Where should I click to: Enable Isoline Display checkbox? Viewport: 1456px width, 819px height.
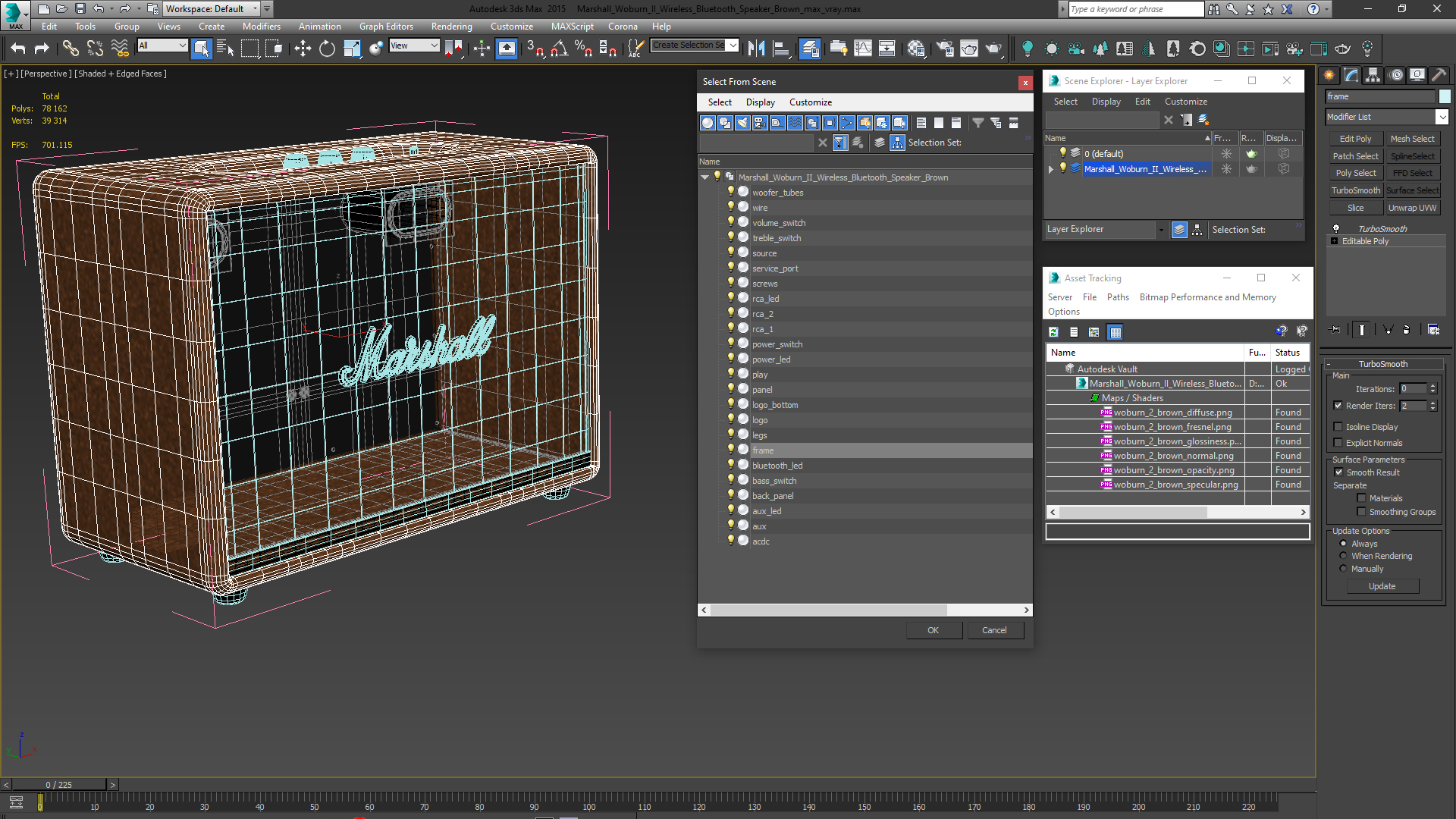[x=1338, y=427]
